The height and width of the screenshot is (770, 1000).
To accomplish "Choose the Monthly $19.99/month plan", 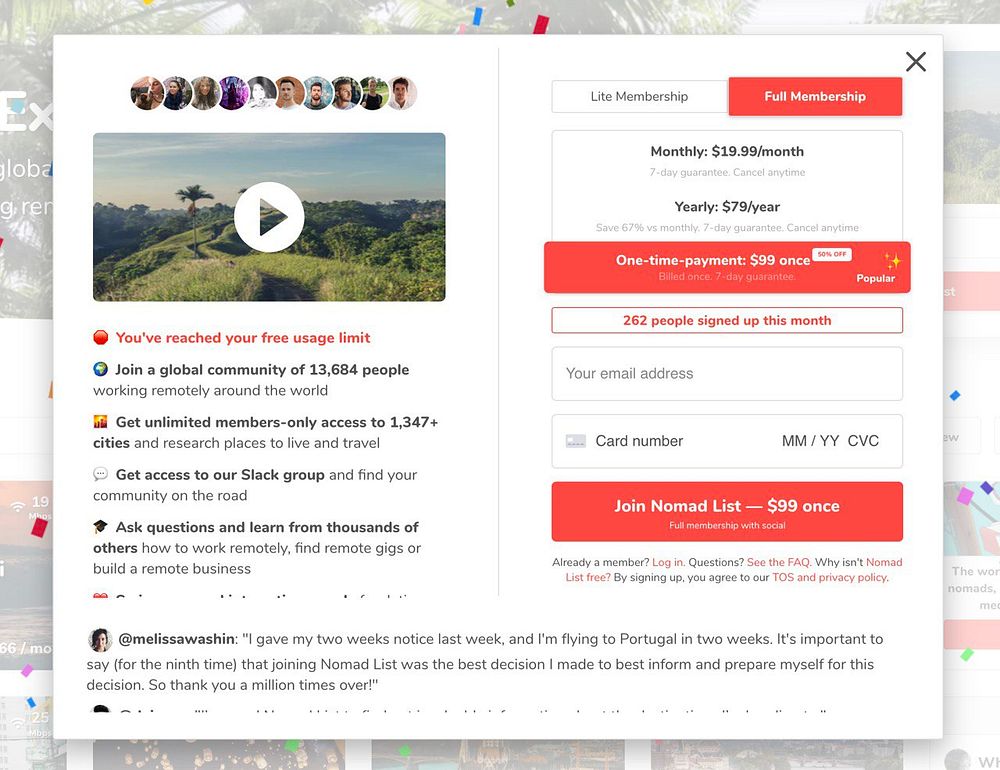I will point(727,160).
